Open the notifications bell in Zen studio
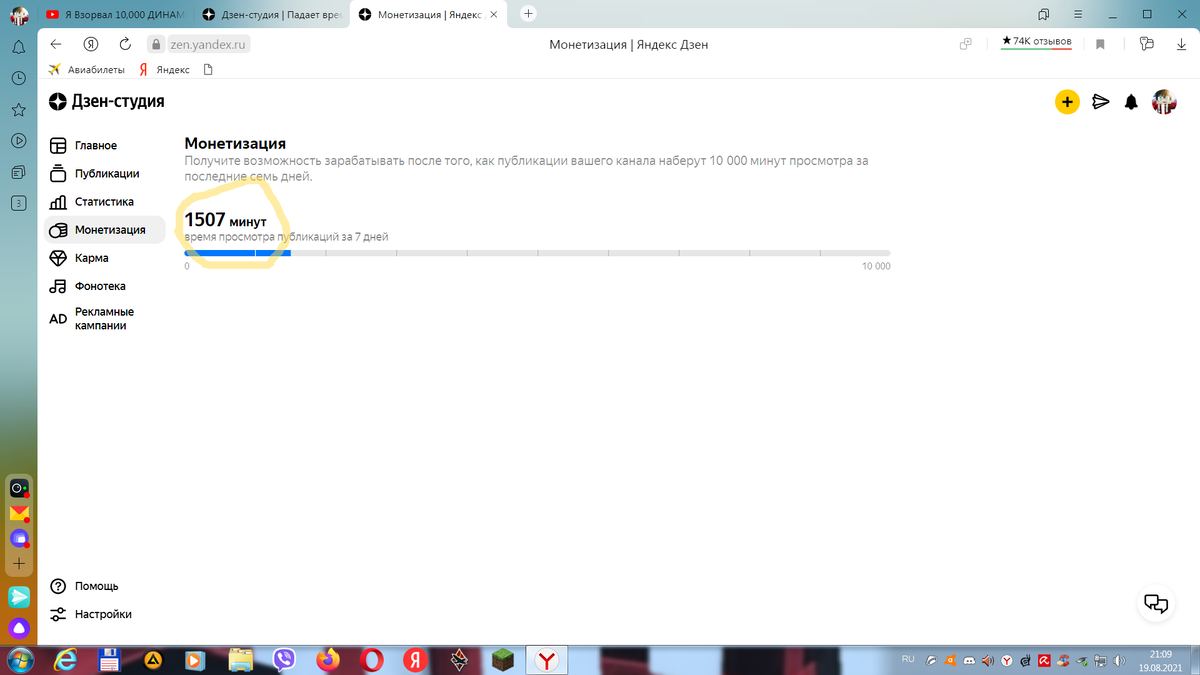The width and height of the screenshot is (1200, 675). [x=1131, y=102]
